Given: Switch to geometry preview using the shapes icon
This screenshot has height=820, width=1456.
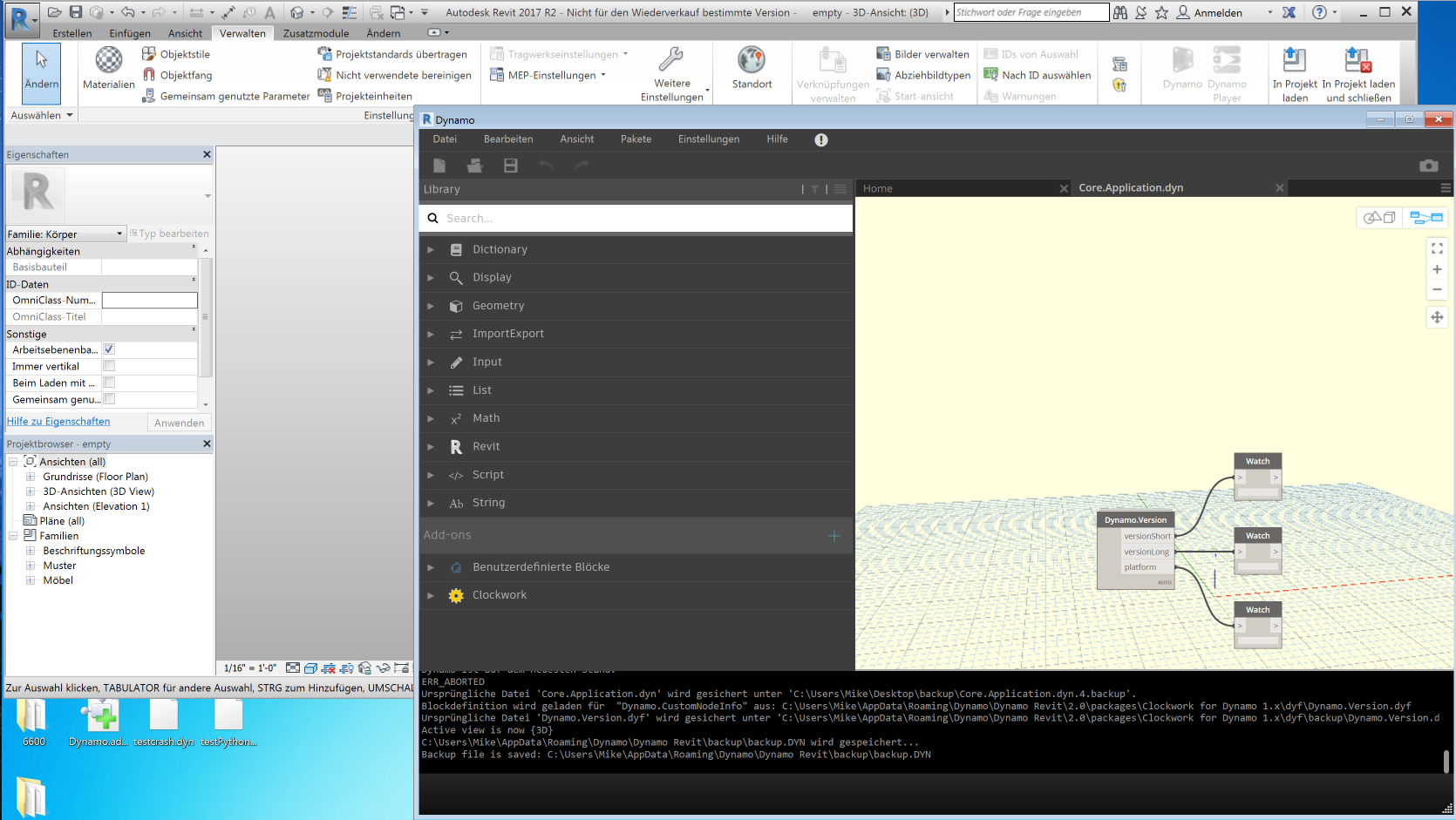Looking at the screenshot, I should (1378, 217).
